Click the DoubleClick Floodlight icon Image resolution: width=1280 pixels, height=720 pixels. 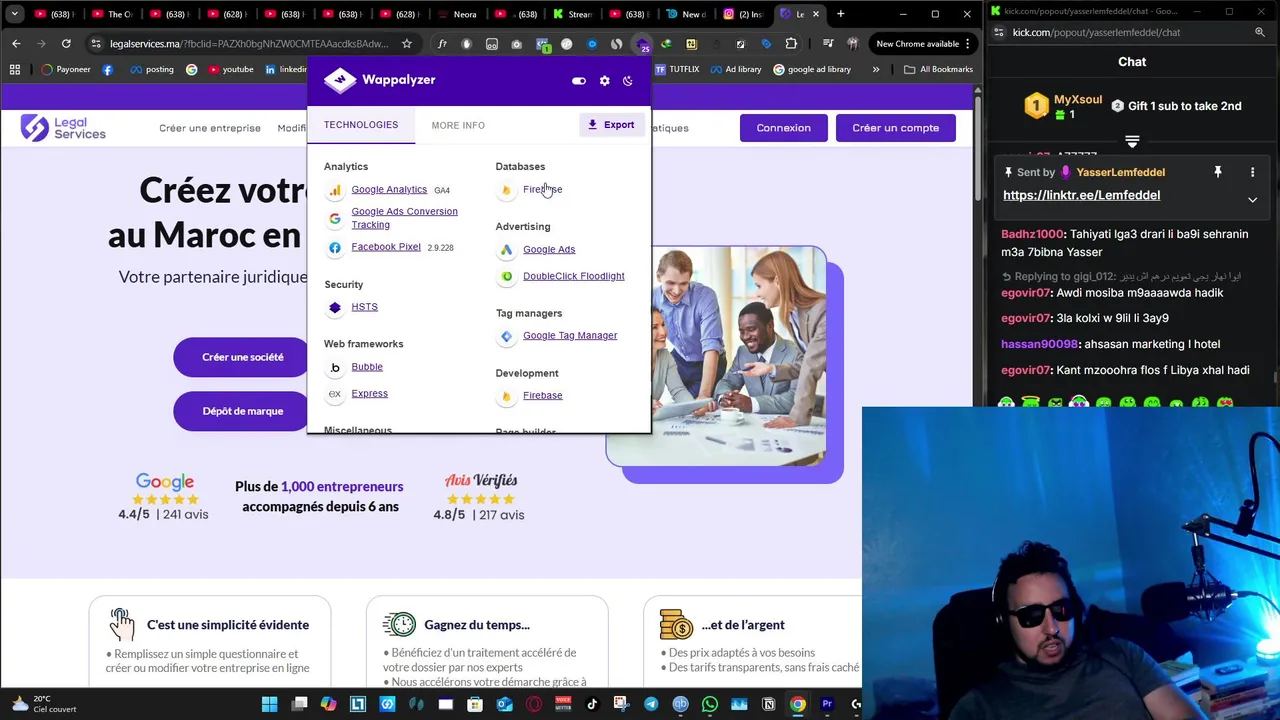click(x=506, y=277)
